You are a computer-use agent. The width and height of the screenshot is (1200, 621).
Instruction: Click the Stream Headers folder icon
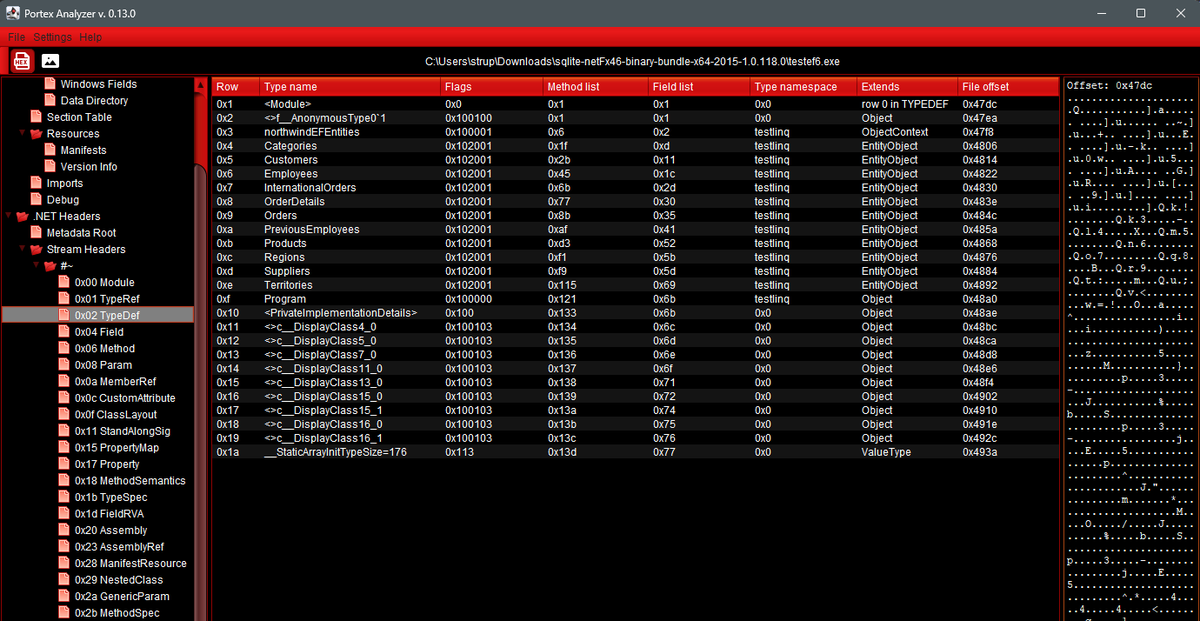(37, 249)
